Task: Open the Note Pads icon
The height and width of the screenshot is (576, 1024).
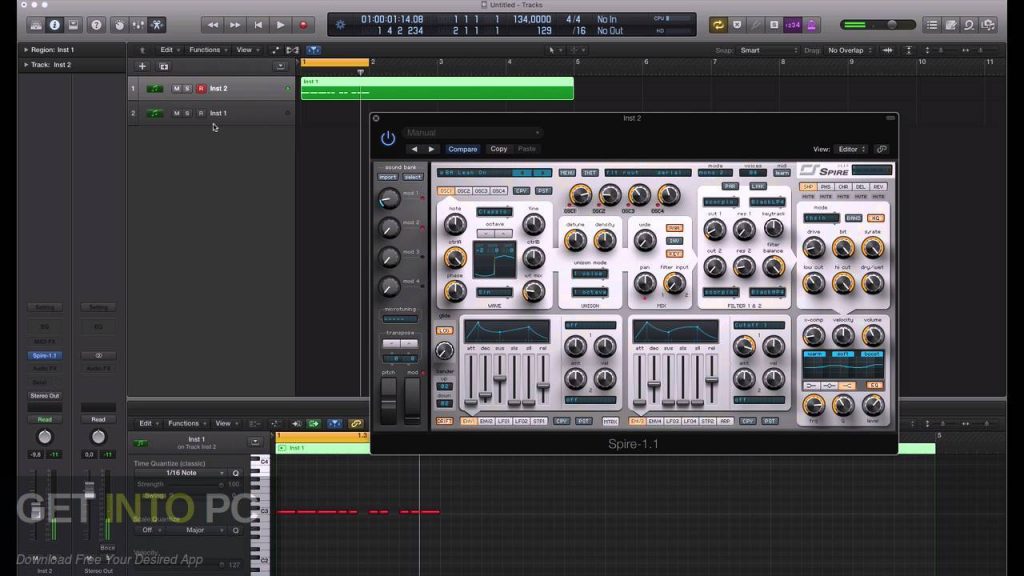Action: coord(951,25)
